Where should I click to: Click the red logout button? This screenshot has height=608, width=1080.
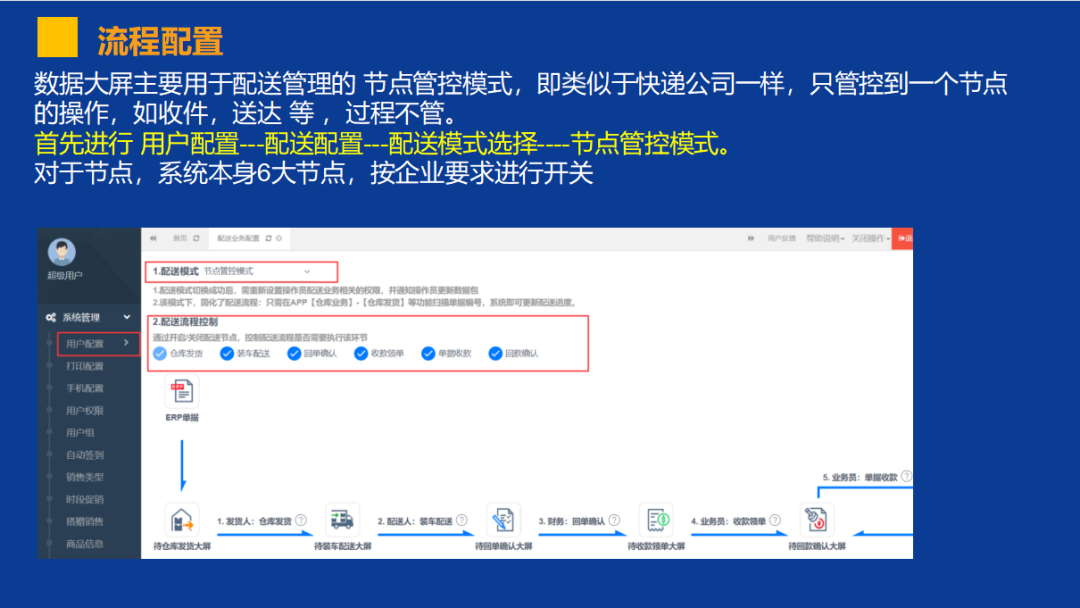tap(902, 238)
